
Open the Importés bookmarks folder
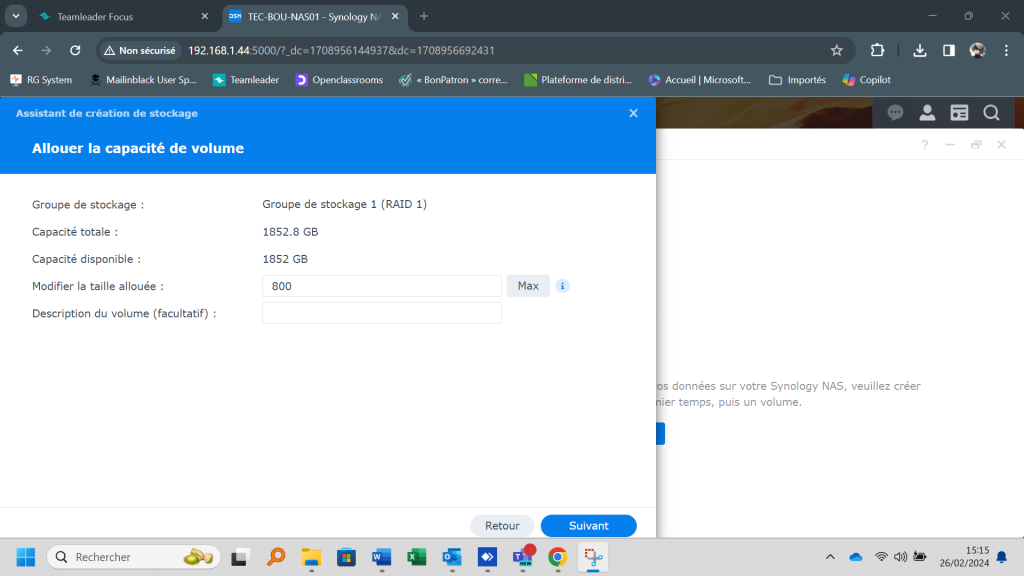click(x=797, y=80)
